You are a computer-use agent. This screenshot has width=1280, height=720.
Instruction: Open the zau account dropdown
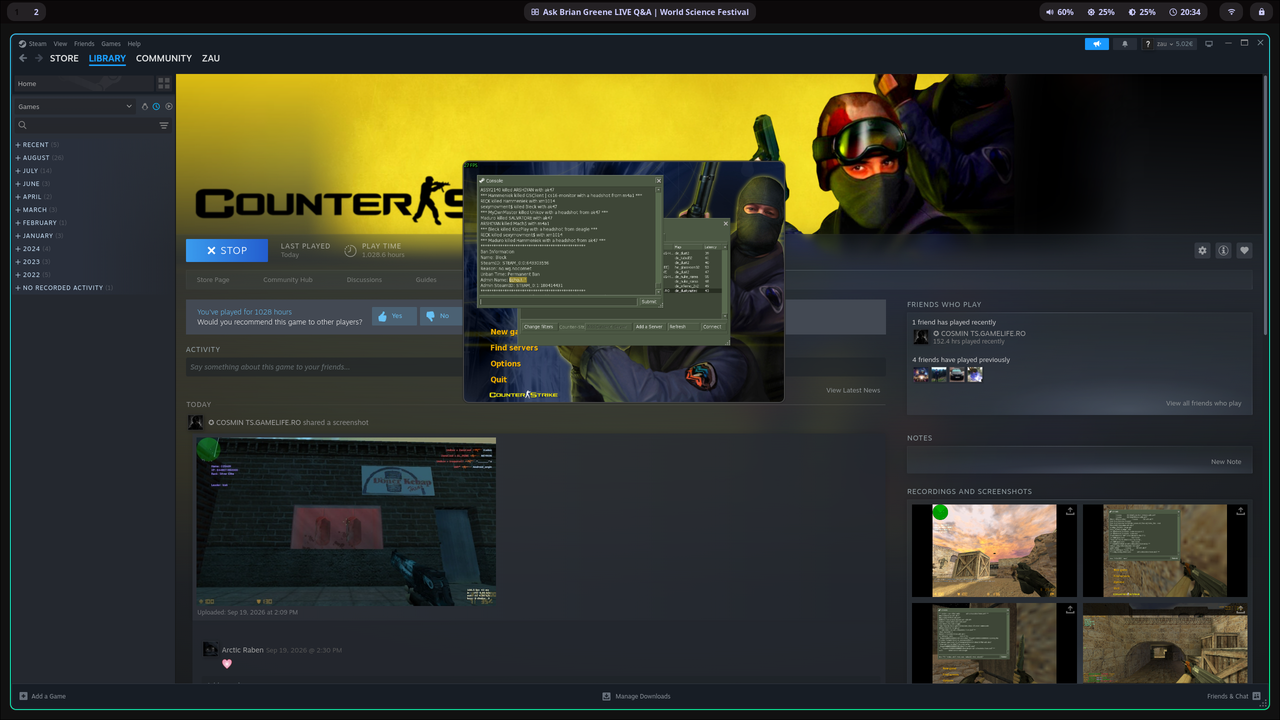click(x=1176, y=44)
